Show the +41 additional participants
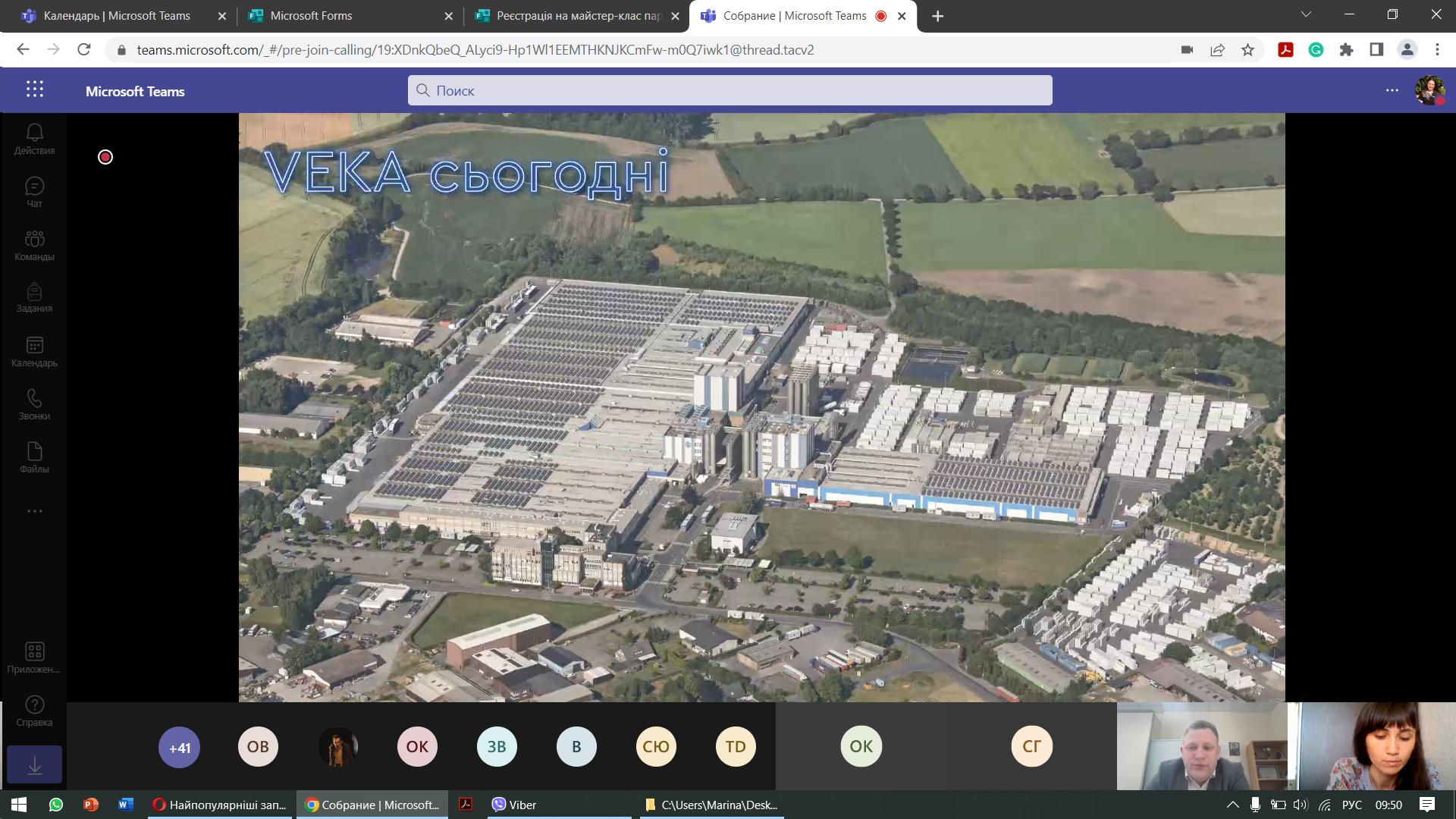 coord(179,748)
